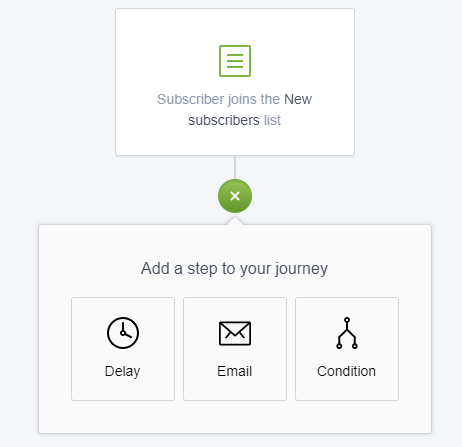Click the 'Subscriber joins the' text
This screenshot has height=447, width=462.
coord(218,99)
